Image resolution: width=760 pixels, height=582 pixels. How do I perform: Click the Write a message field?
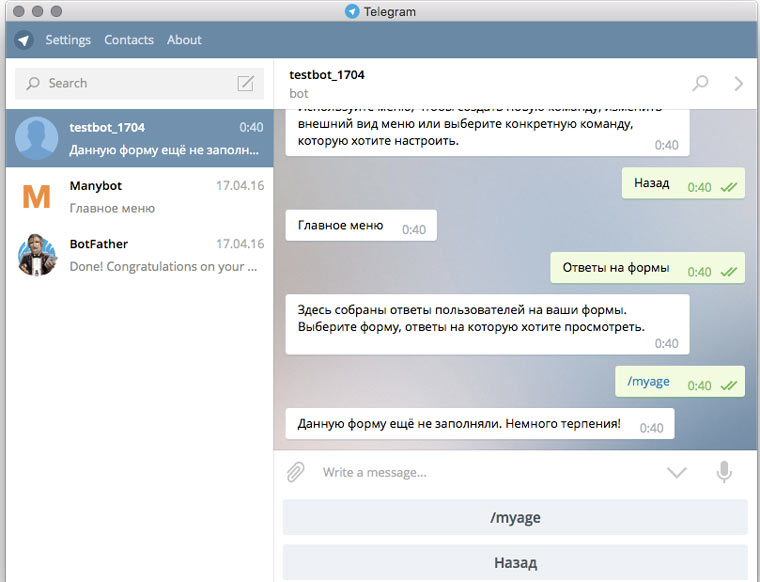pos(490,472)
